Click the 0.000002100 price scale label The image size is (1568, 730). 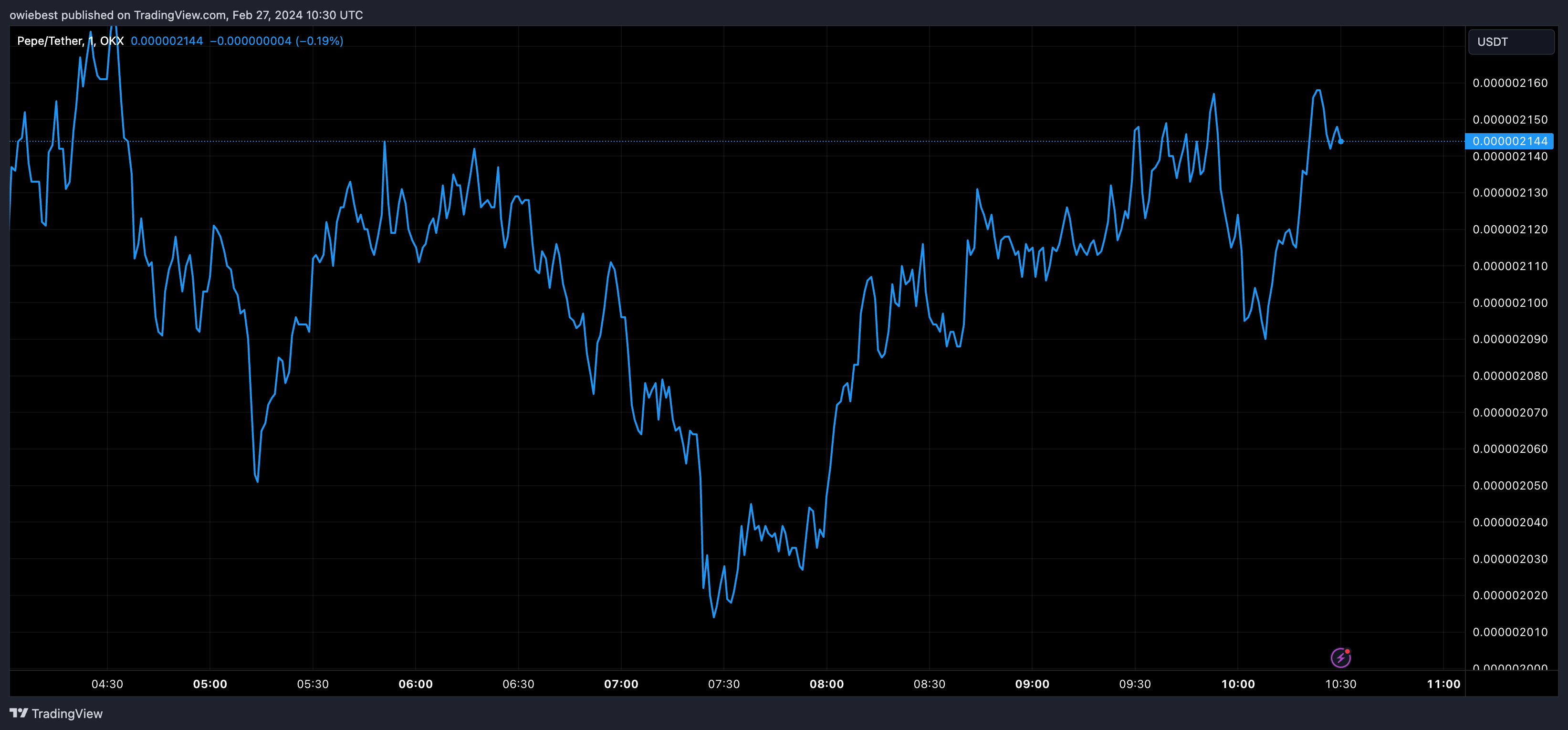pyautogui.click(x=1510, y=302)
